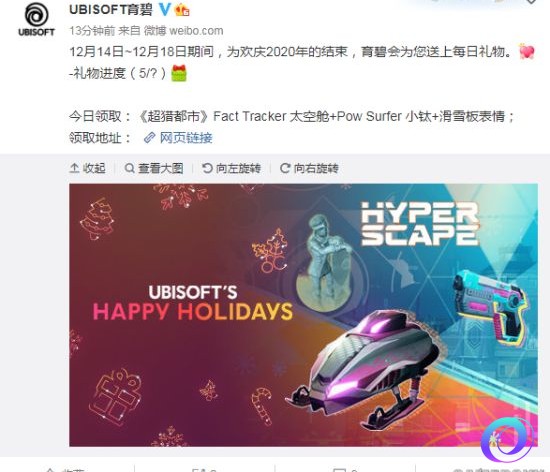
Task: Click the purple swirl floating icon
Action: (x=507, y=440)
